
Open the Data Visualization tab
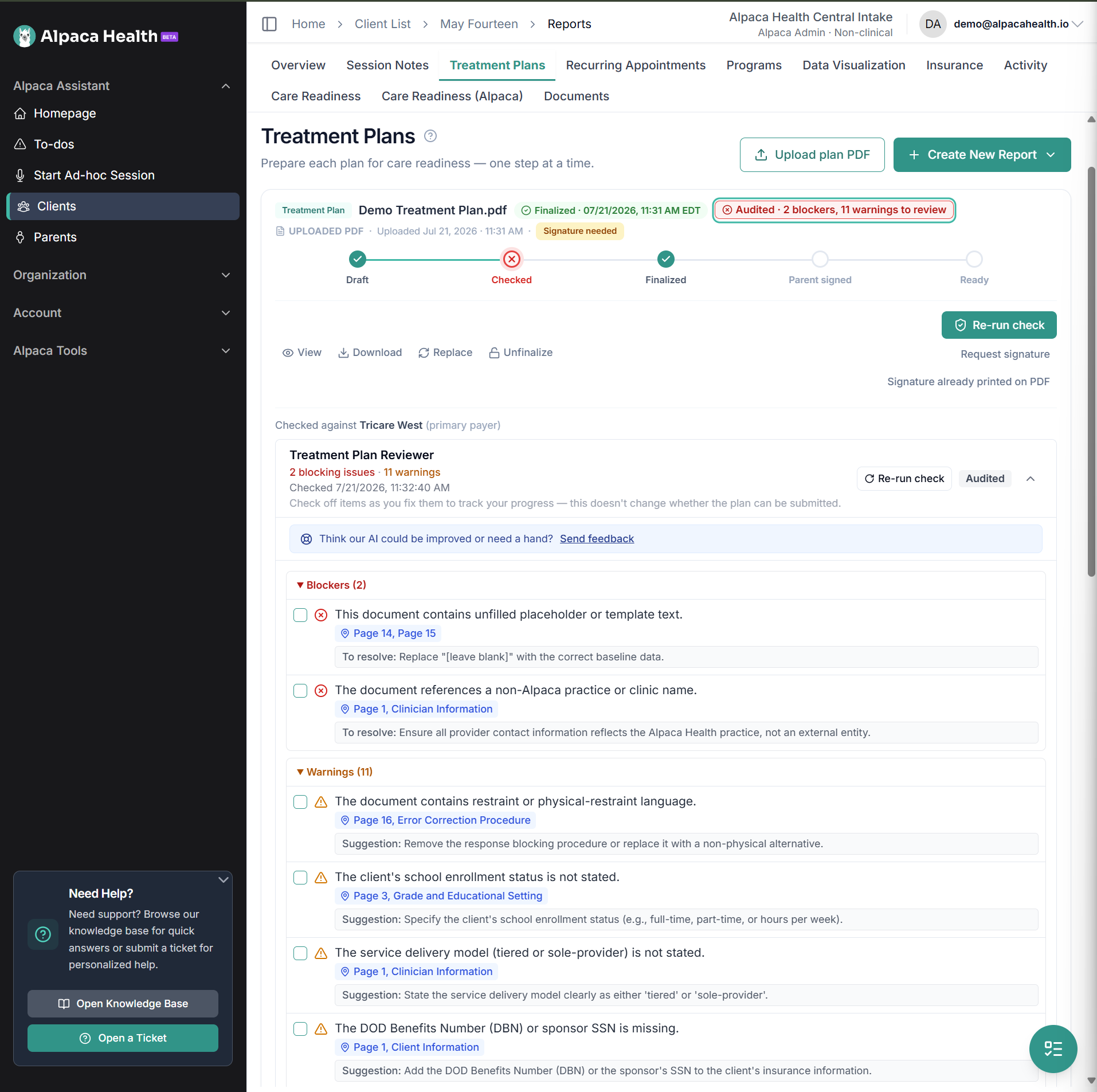pos(854,65)
